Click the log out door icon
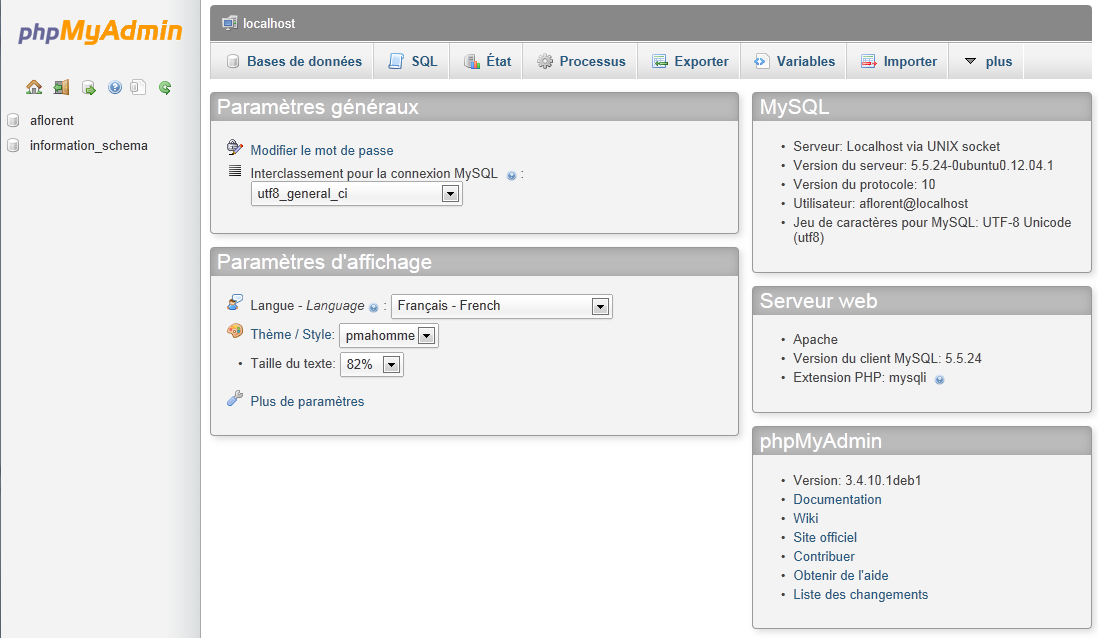Image resolution: width=1098 pixels, height=638 pixels. 61,88
